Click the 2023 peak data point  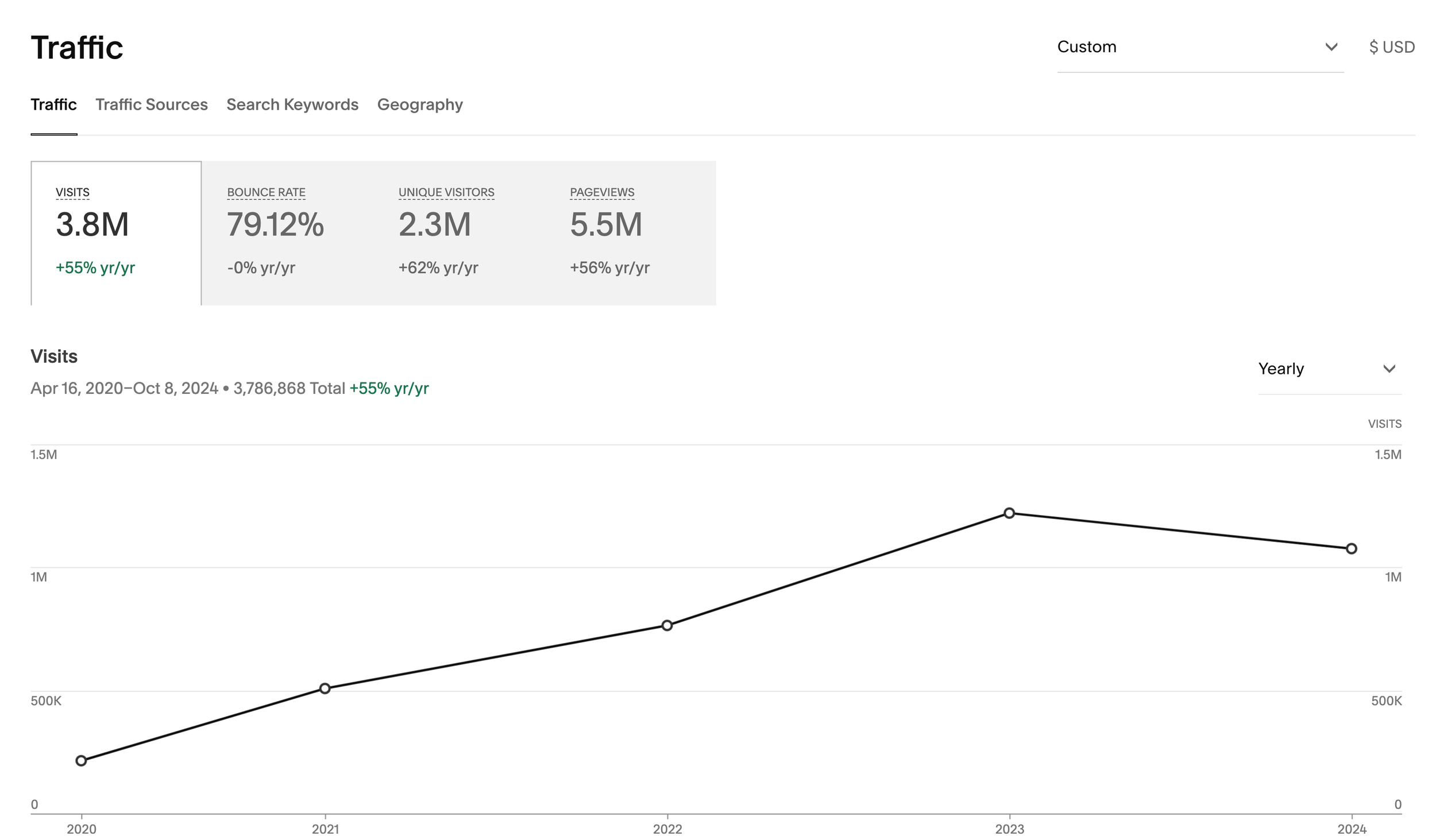pyautogui.click(x=1009, y=513)
